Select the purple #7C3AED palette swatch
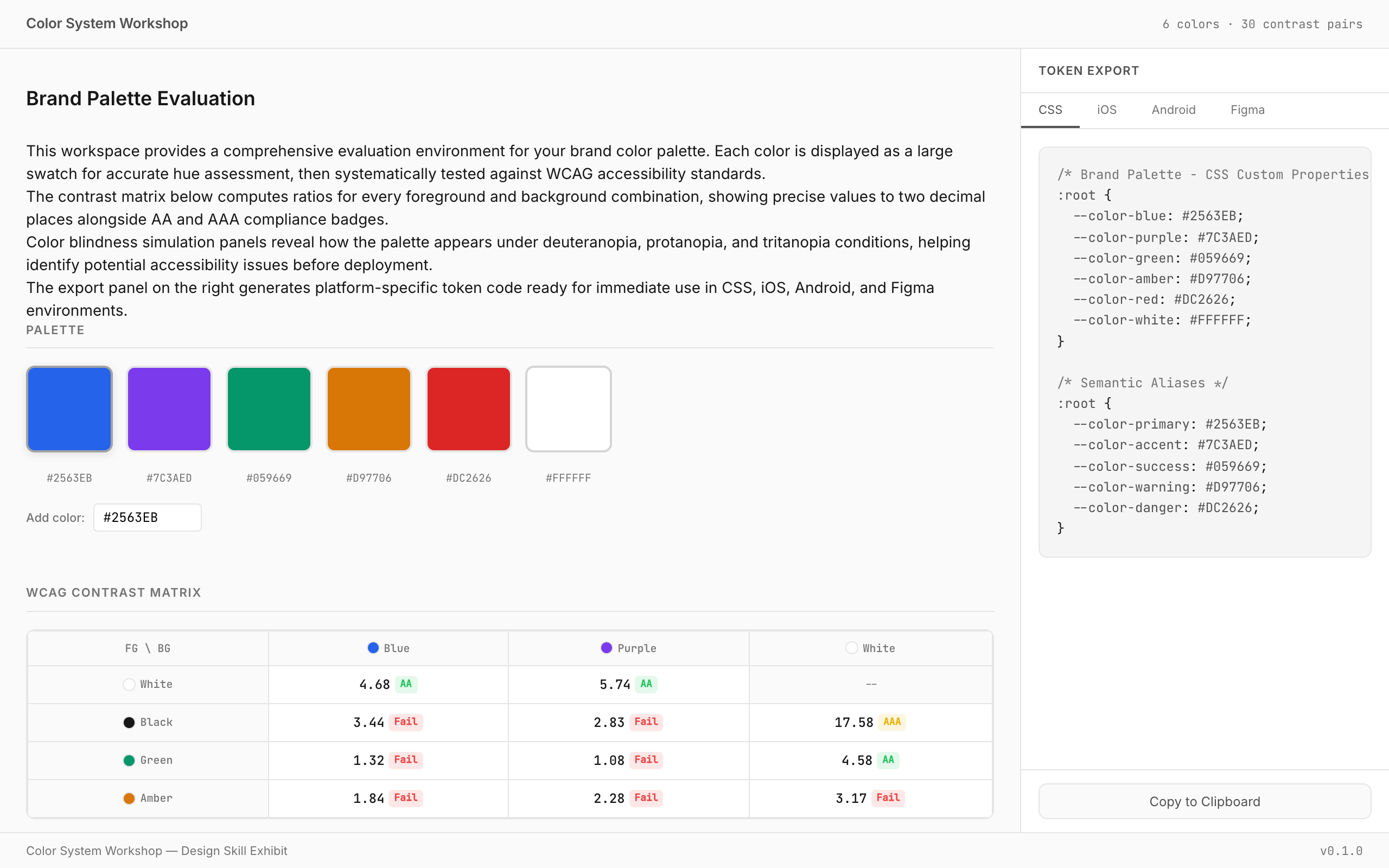The image size is (1389, 868). tap(169, 409)
